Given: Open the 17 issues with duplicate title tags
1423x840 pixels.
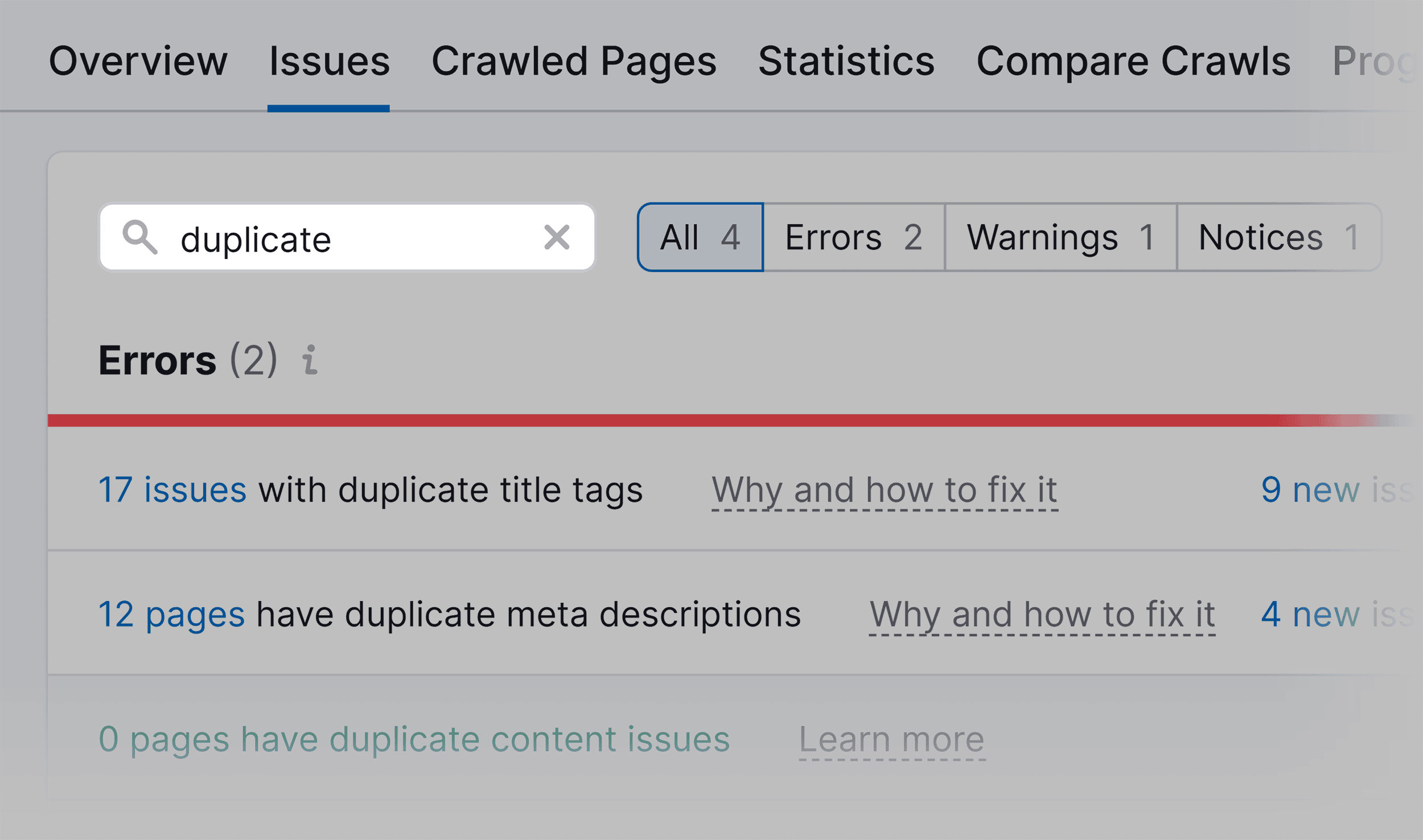Looking at the screenshot, I should pos(172,488).
